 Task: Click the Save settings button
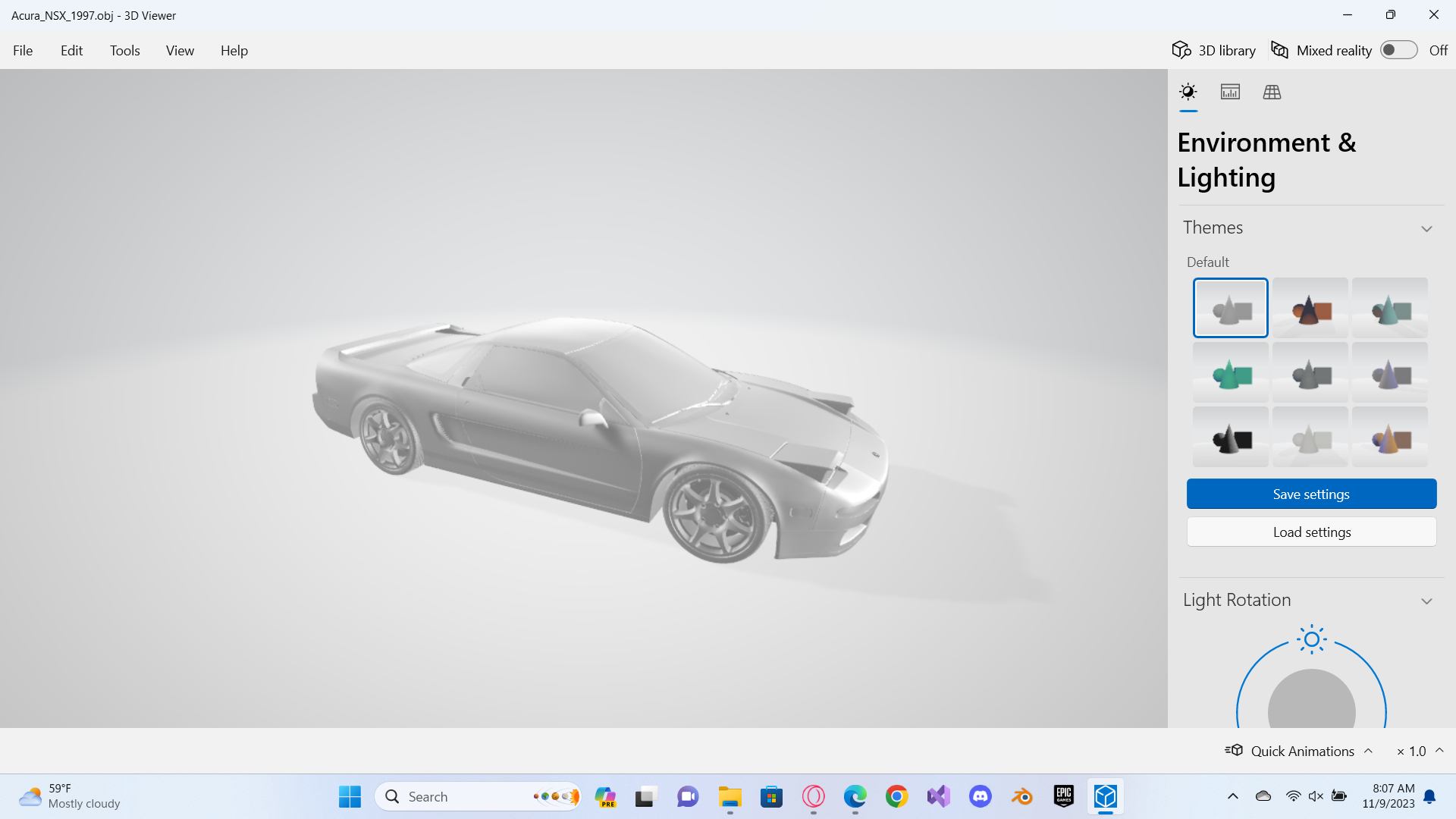1311,494
